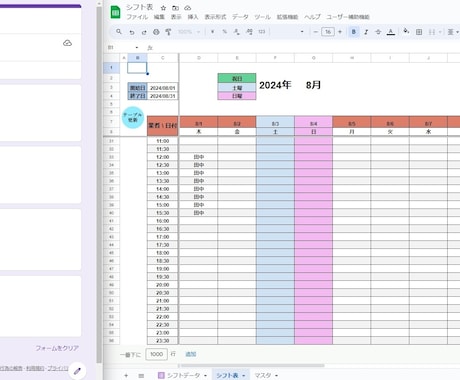Open the ヘルプ menu
This screenshot has height=380, width=460.
click(312, 17)
